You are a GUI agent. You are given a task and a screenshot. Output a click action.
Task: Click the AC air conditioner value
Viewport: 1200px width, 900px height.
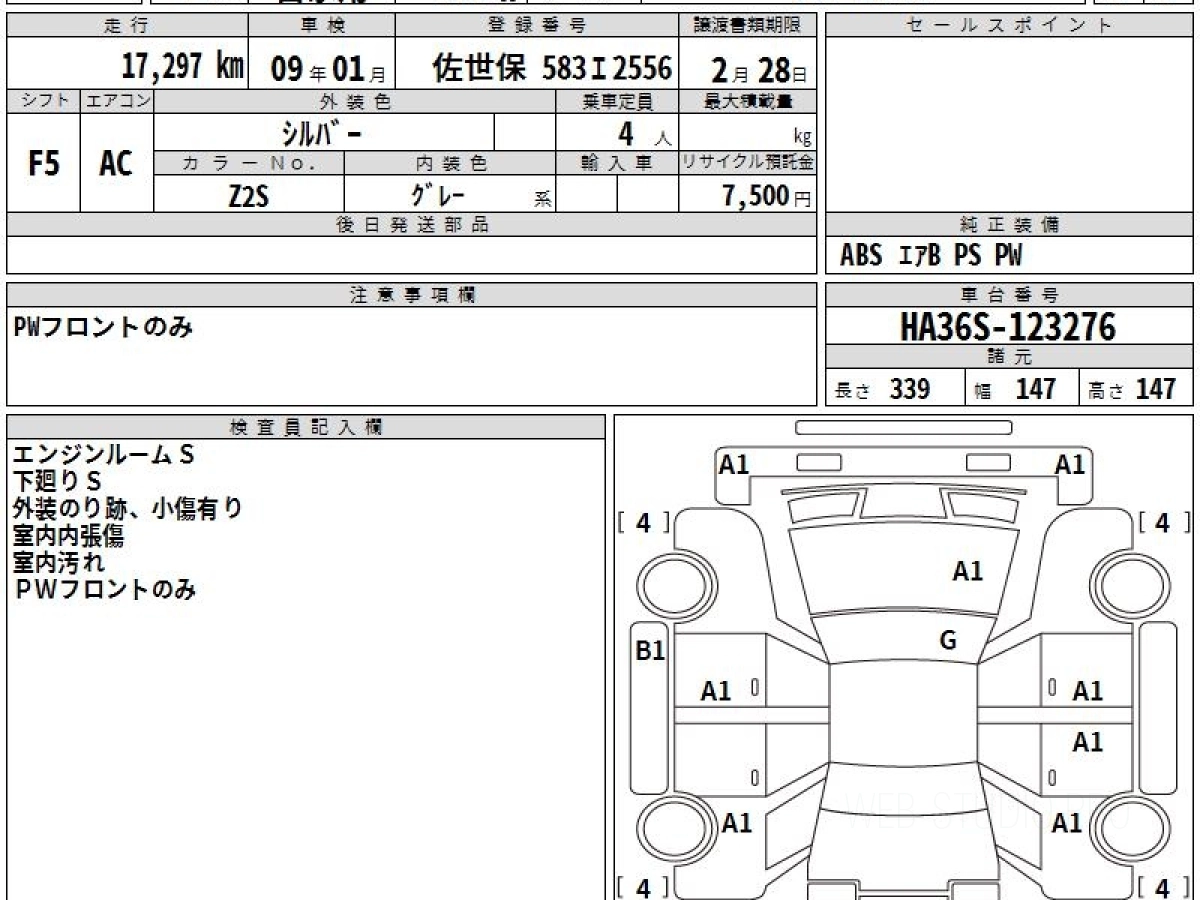point(116,164)
